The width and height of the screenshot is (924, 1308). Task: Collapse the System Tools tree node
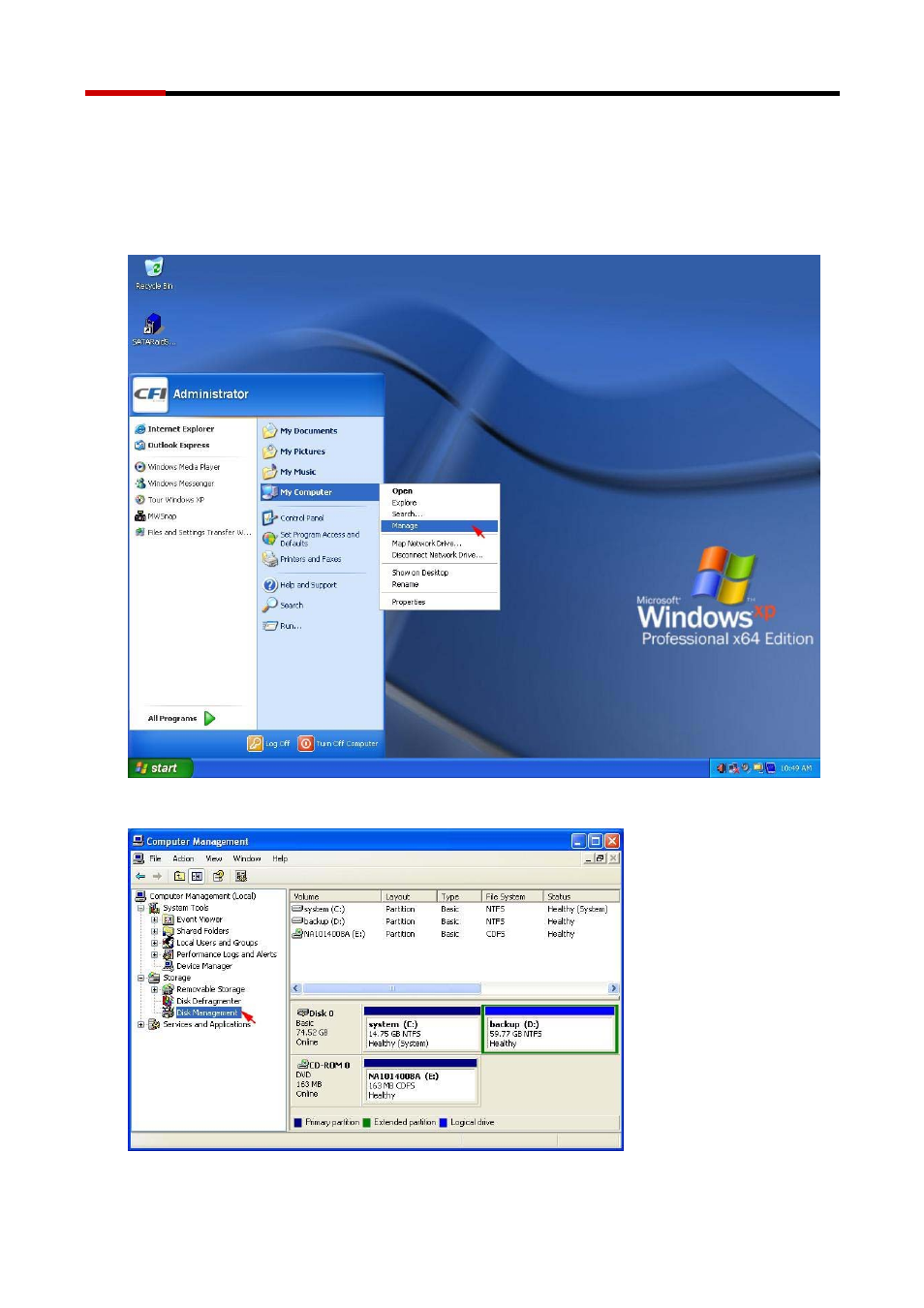point(140,908)
